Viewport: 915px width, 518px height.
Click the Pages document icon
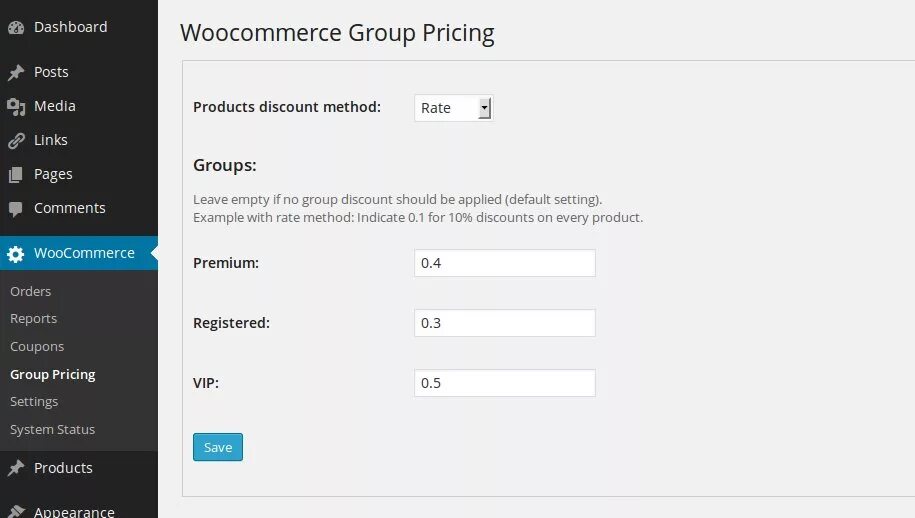(16, 175)
